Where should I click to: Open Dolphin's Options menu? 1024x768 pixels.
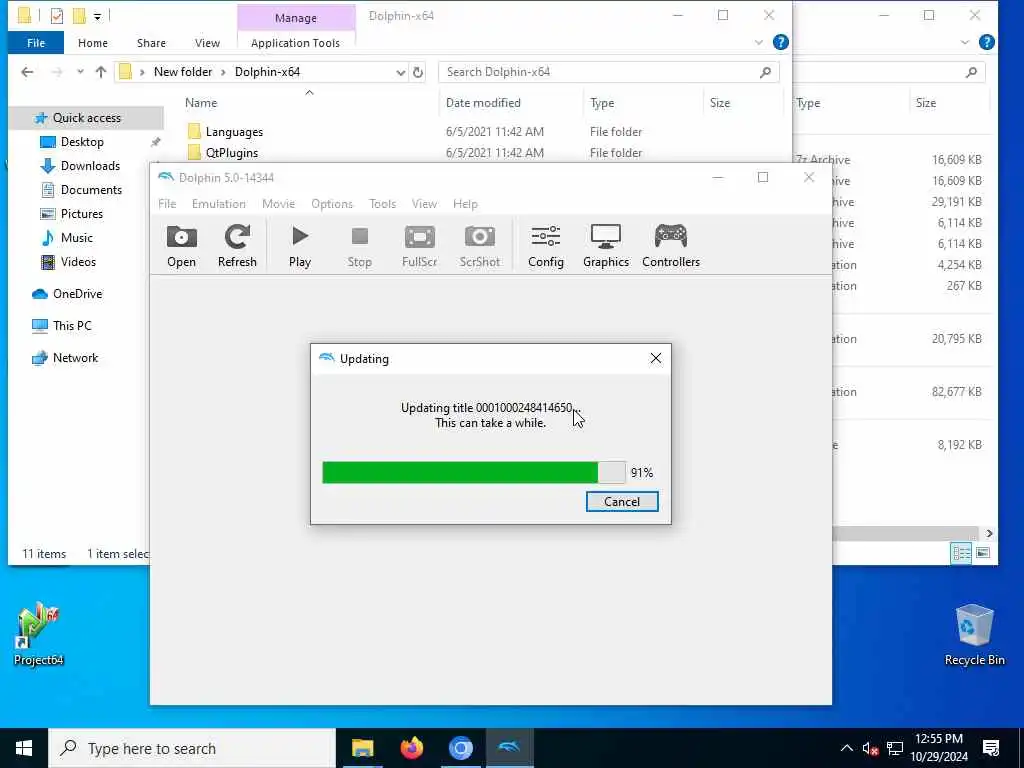coord(332,204)
